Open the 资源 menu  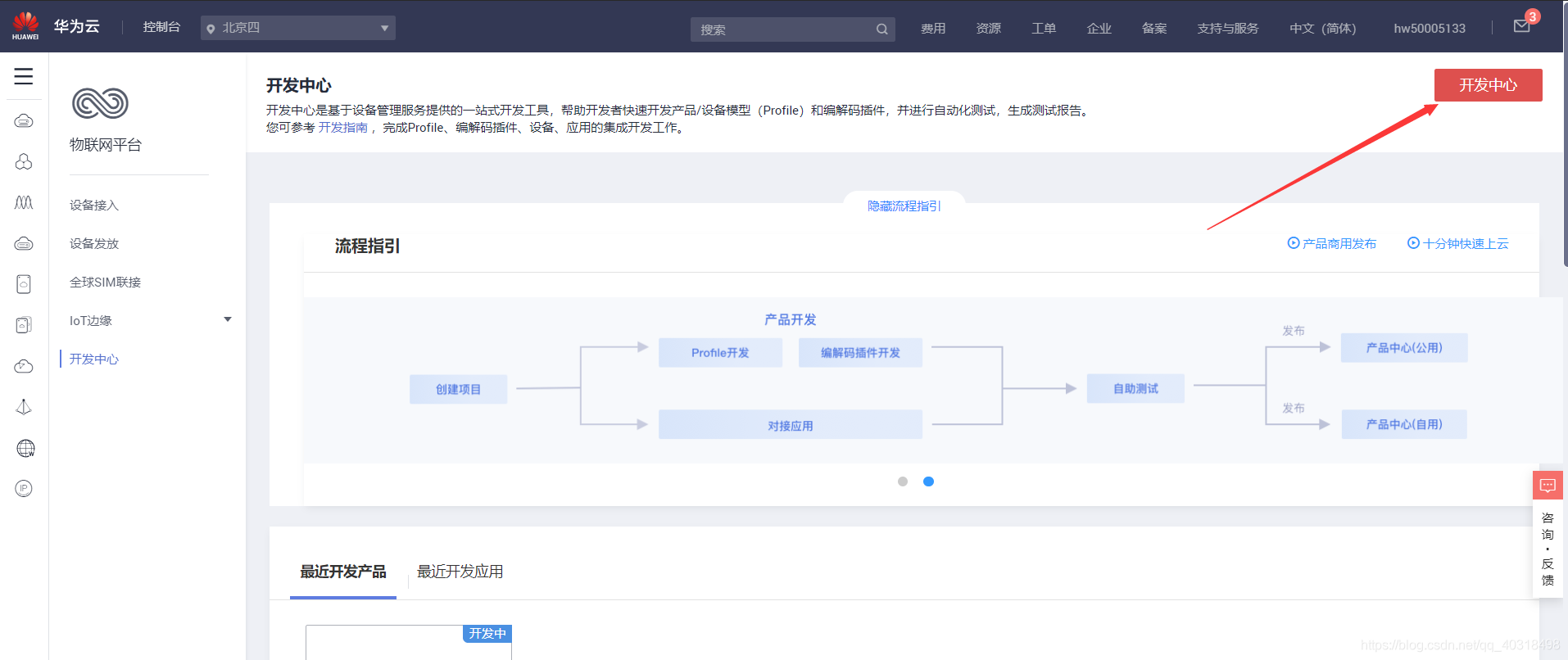pyautogui.click(x=989, y=29)
